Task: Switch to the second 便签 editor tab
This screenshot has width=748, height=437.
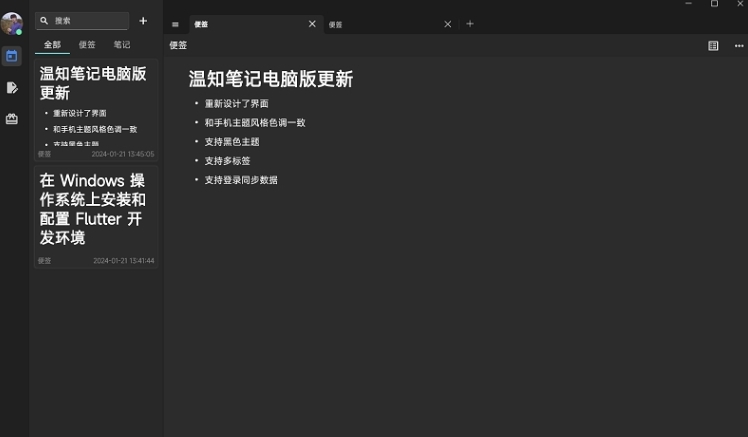Action: [391, 24]
